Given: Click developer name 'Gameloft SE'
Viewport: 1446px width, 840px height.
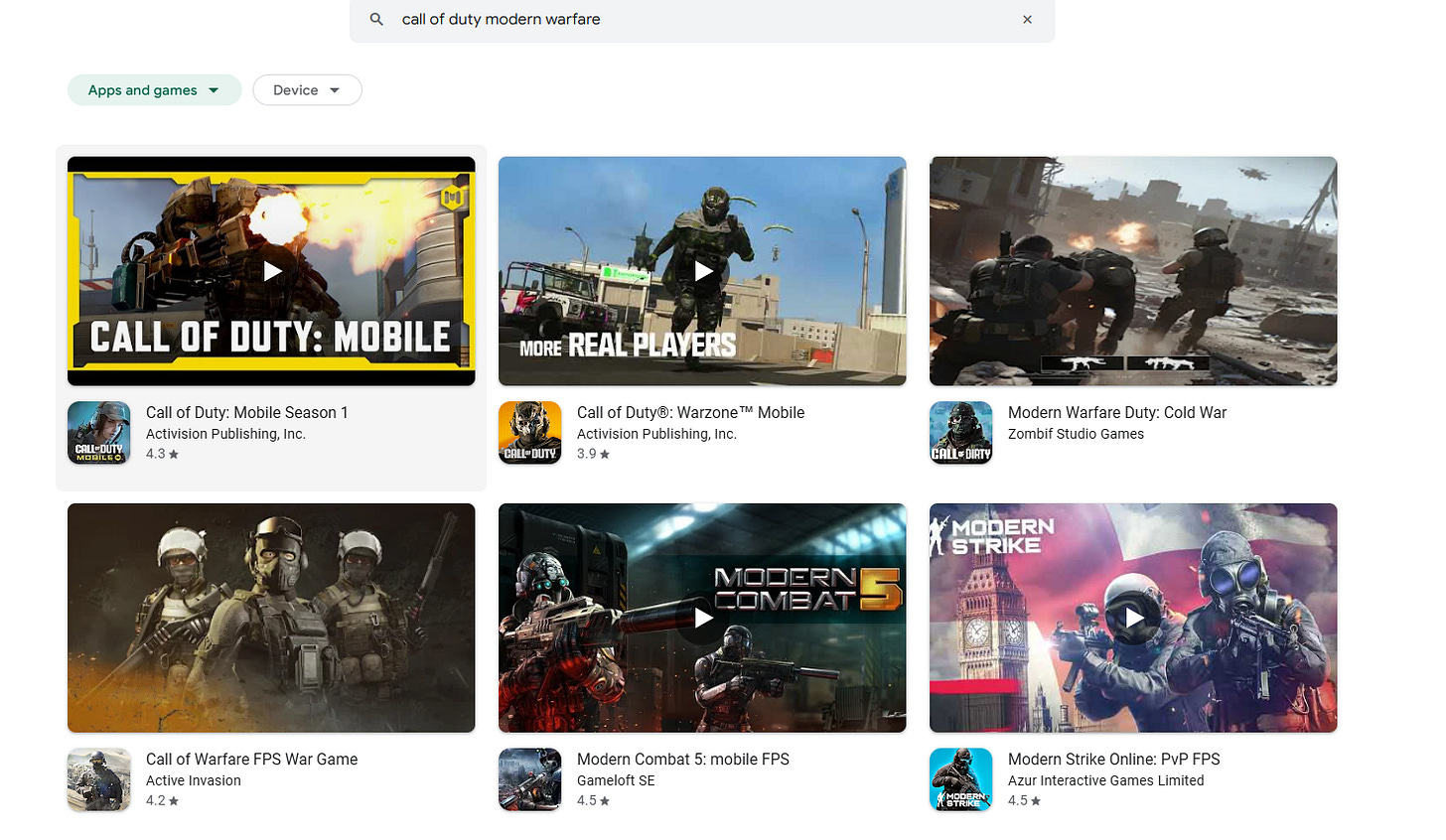Looking at the screenshot, I should coord(616,780).
